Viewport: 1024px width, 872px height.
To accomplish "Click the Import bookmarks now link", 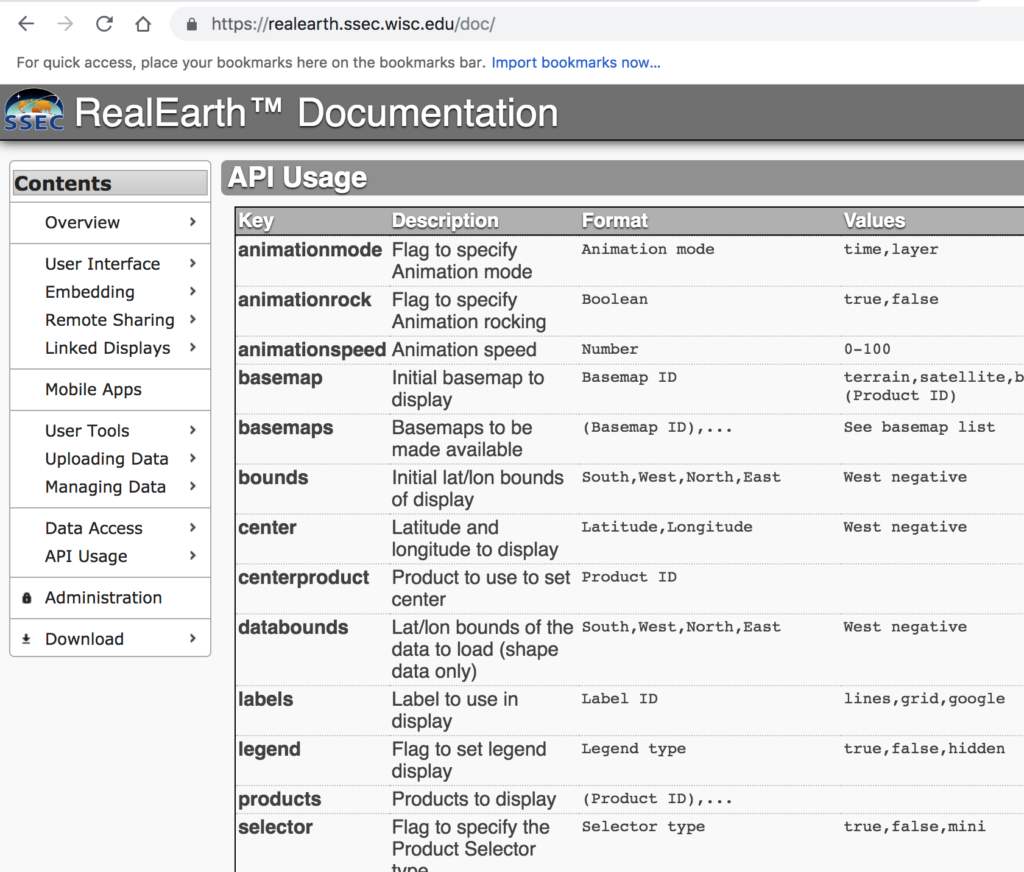I will point(576,62).
